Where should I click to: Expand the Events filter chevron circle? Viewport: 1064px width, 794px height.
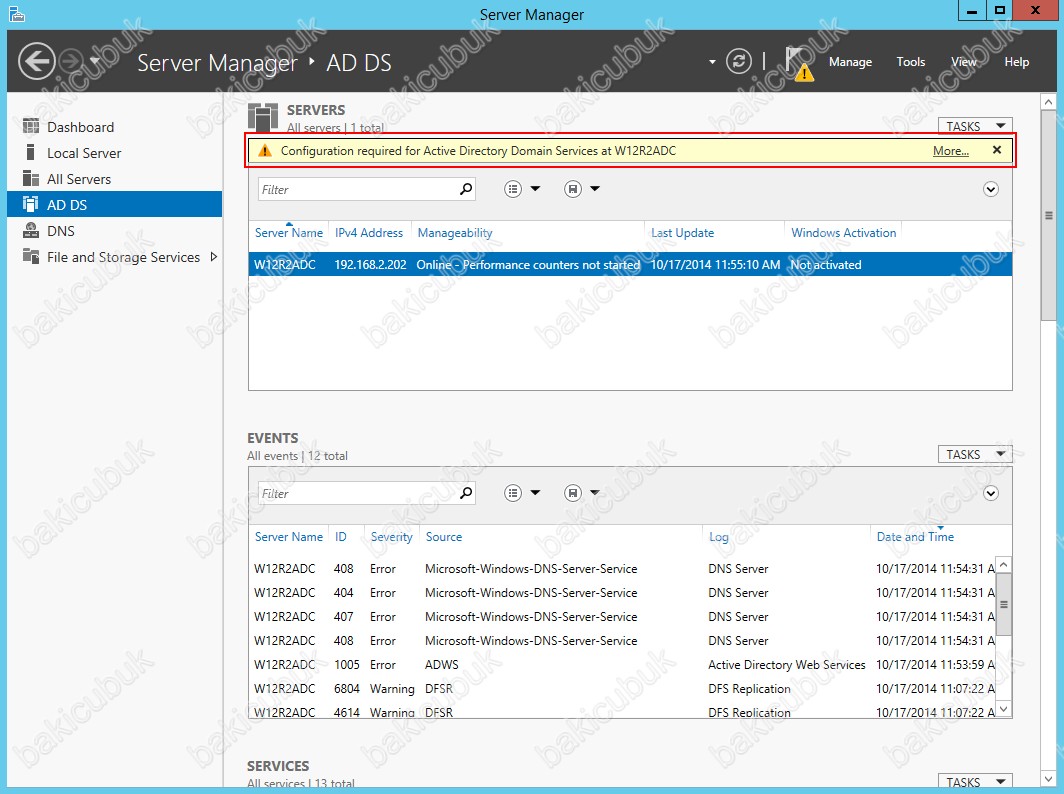(991, 493)
